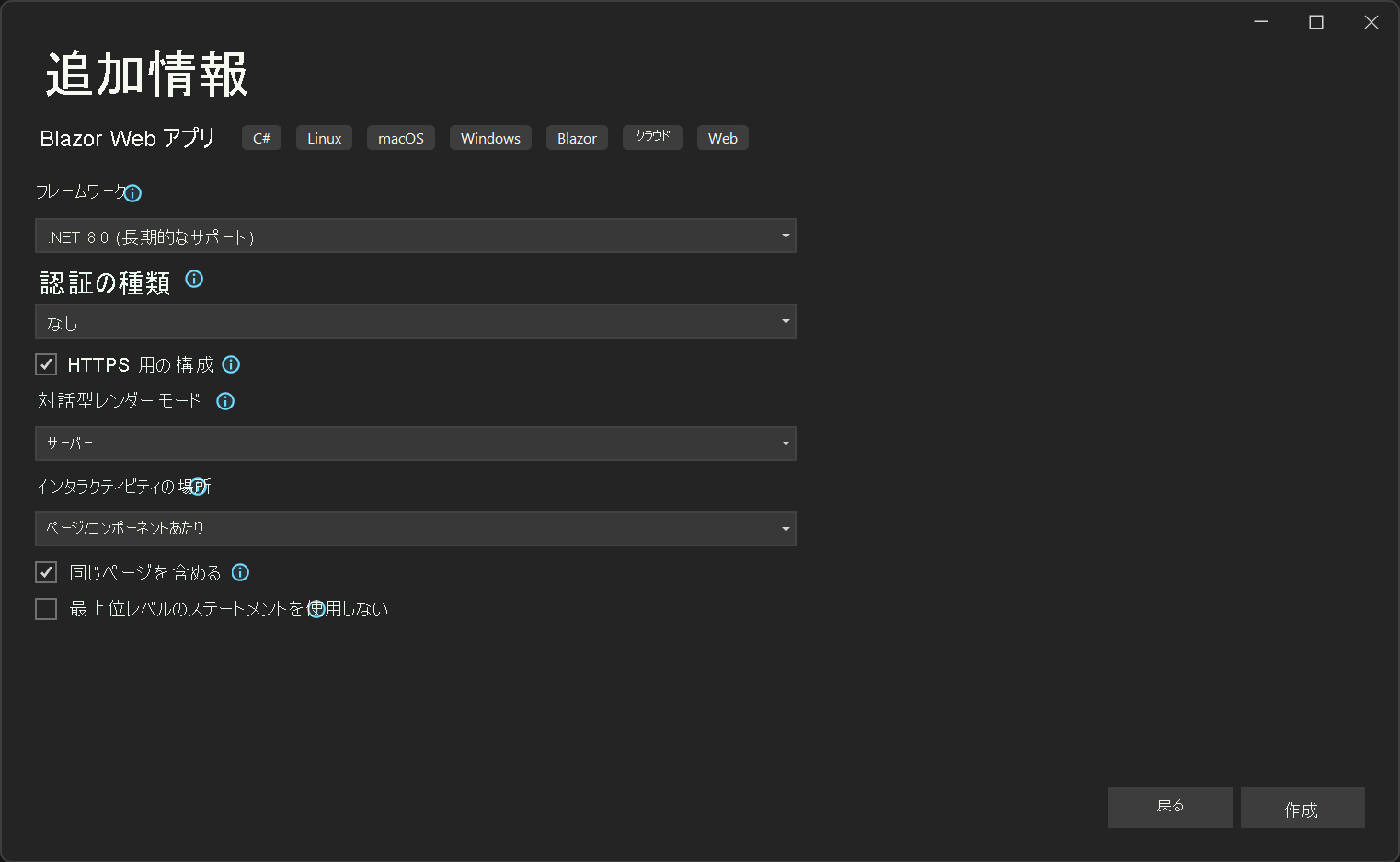Open the 認証の種類 dropdown showing なし
This screenshot has width=1400, height=862.
(416, 321)
